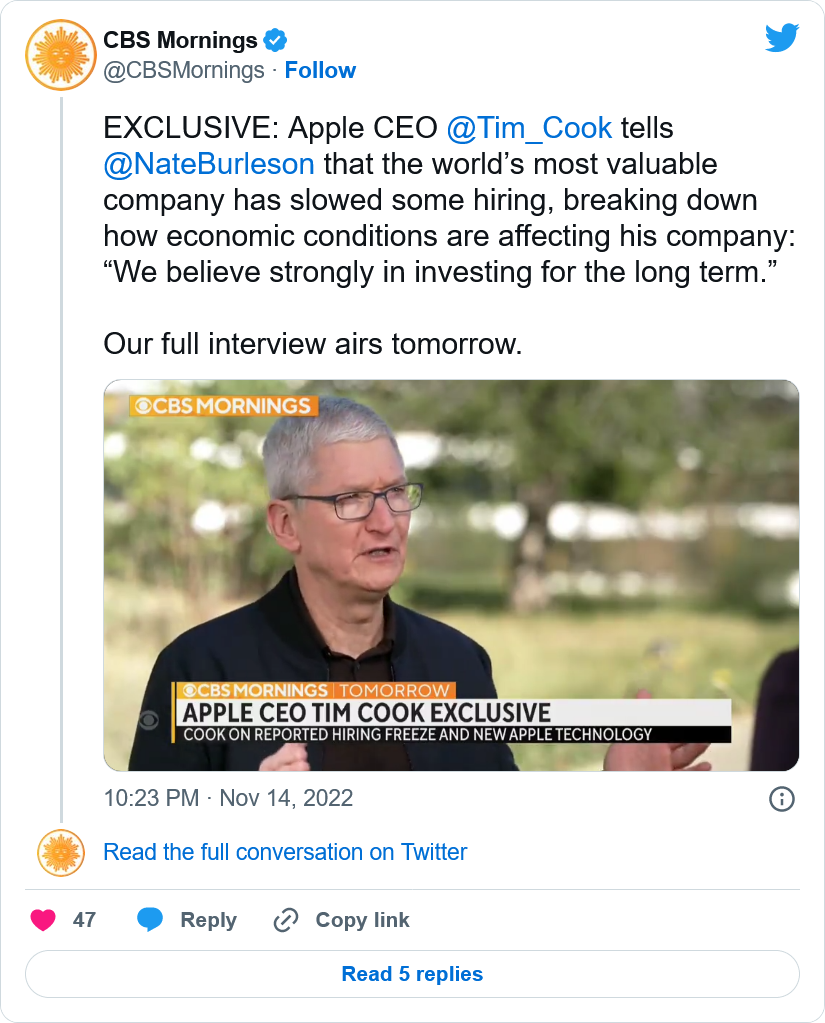The width and height of the screenshot is (825, 1023).
Task: Like the tweet with the heart icon
Action: [x=43, y=920]
